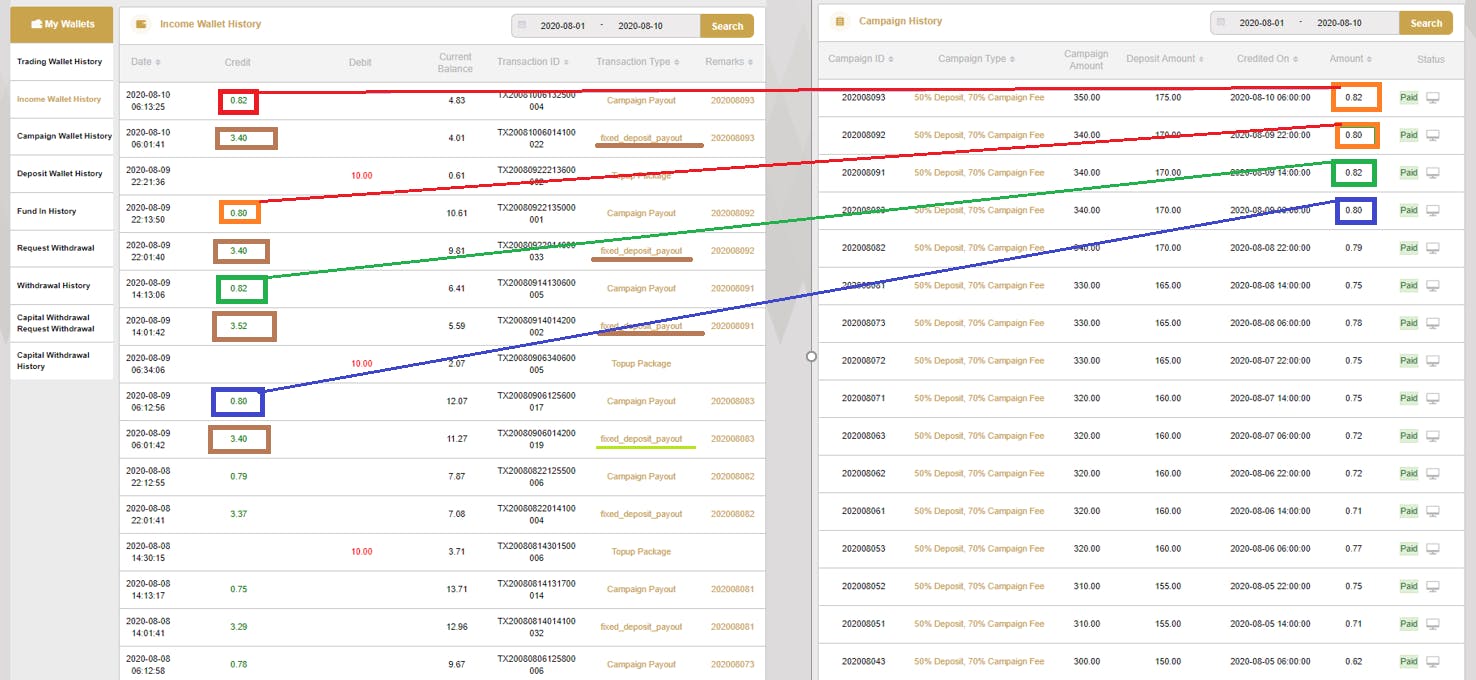
Task: Open calendar icon in Campaign History date range
Action: 1221,23
